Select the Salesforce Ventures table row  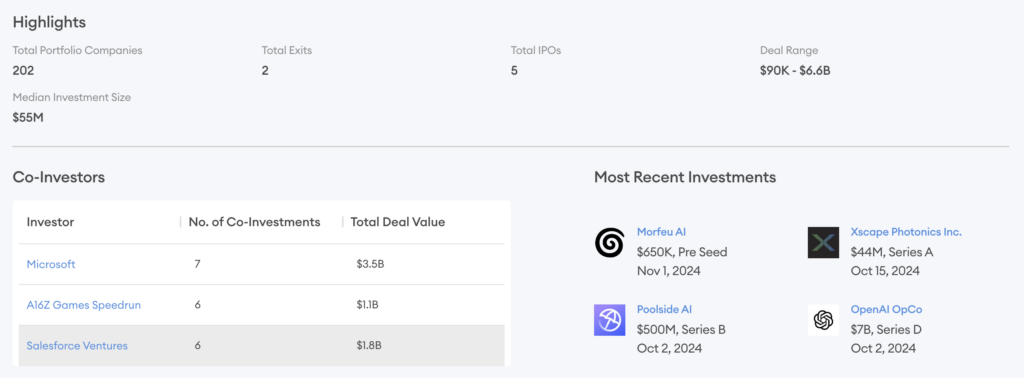(262, 345)
